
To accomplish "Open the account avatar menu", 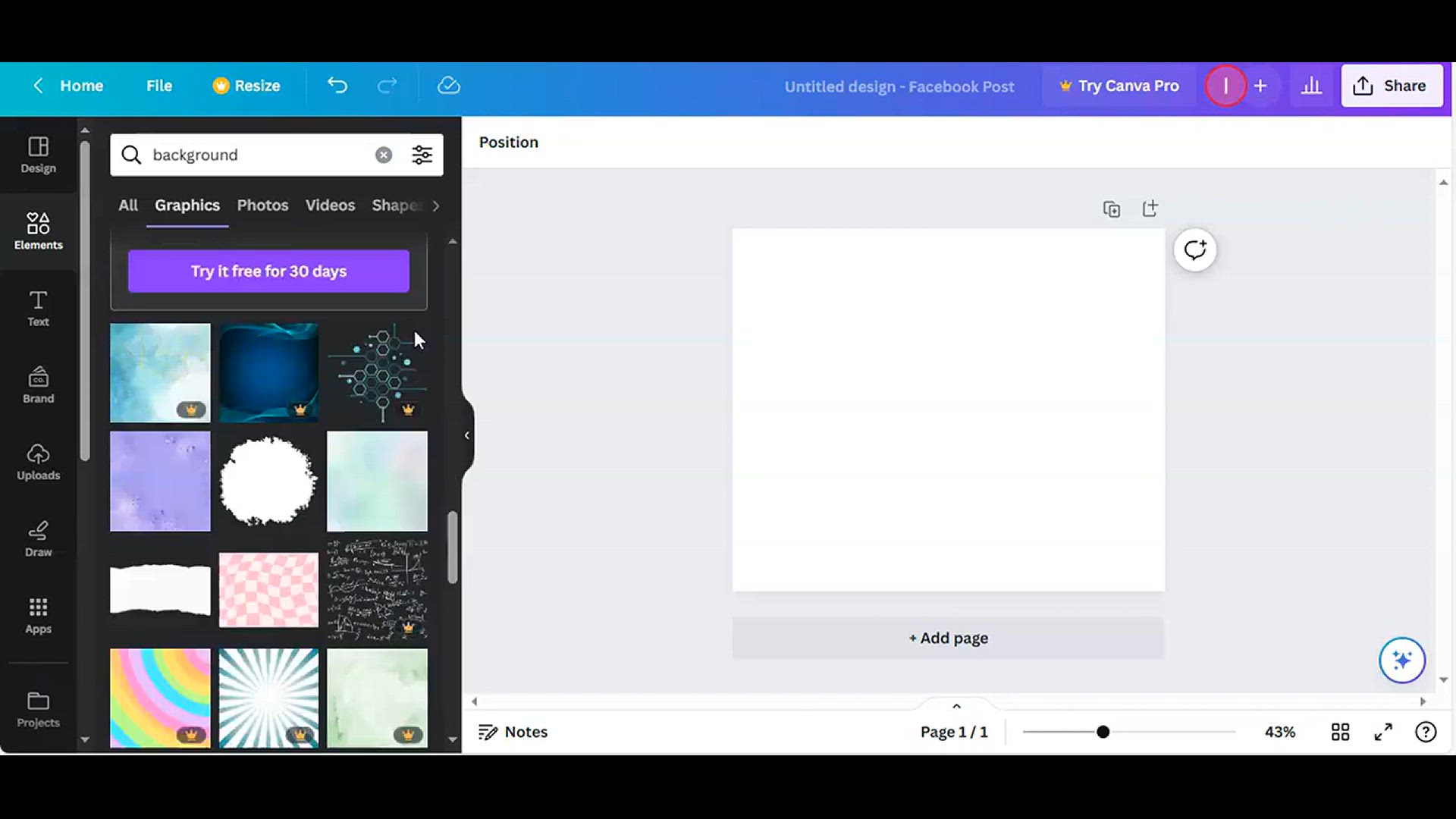I will click(1225, 86).
